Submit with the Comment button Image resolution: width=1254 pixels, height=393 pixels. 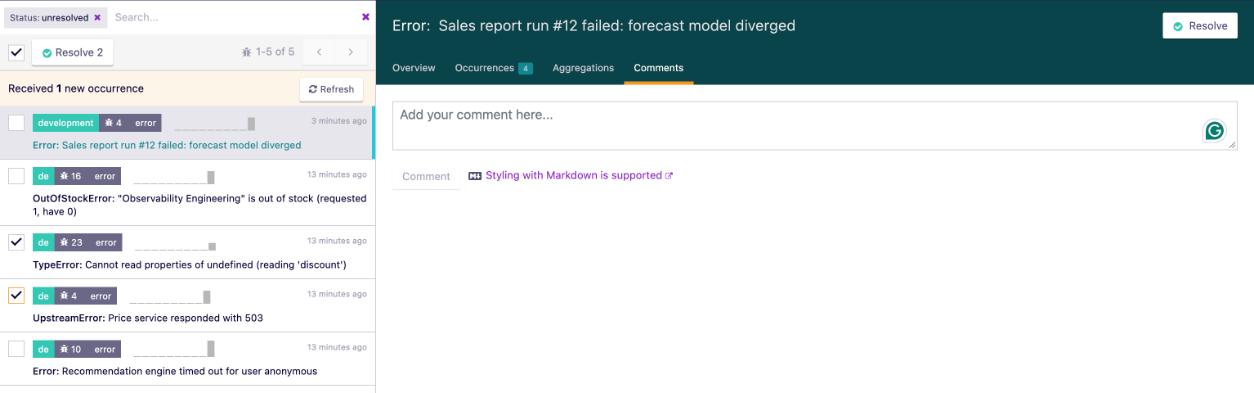[426, 176]
